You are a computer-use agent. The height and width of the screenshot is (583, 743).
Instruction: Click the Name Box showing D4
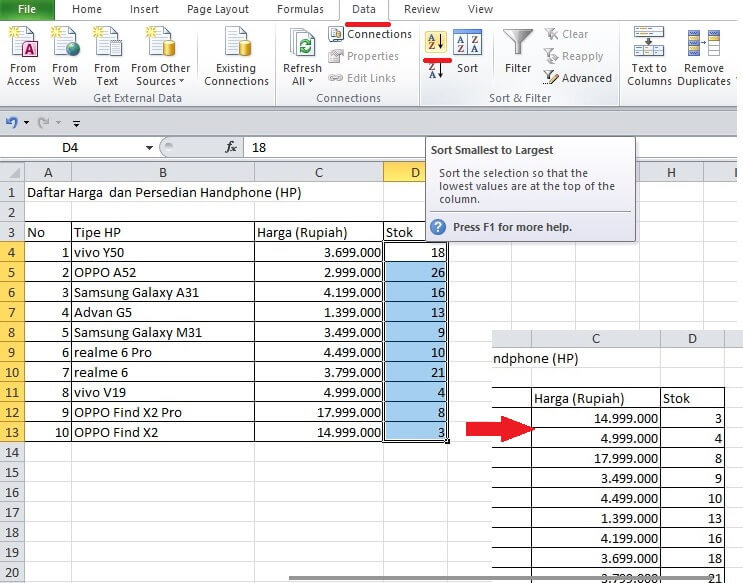coord(70,148)
